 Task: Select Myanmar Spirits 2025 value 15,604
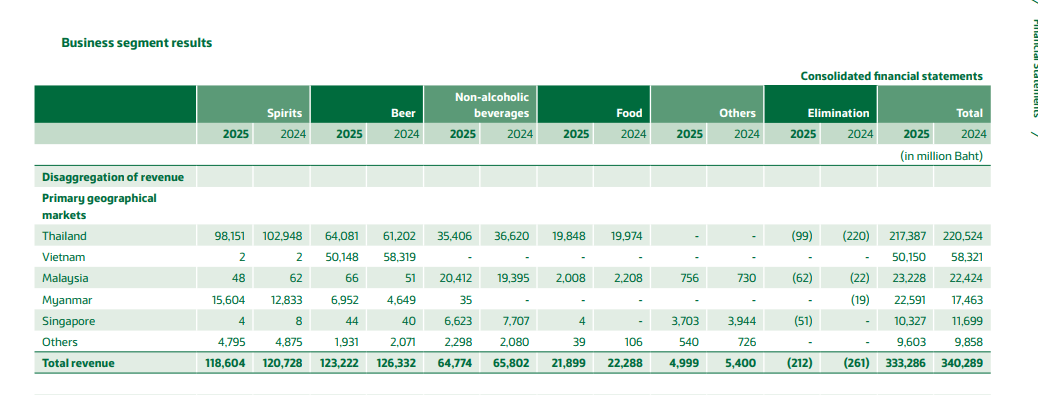point(229,300)
